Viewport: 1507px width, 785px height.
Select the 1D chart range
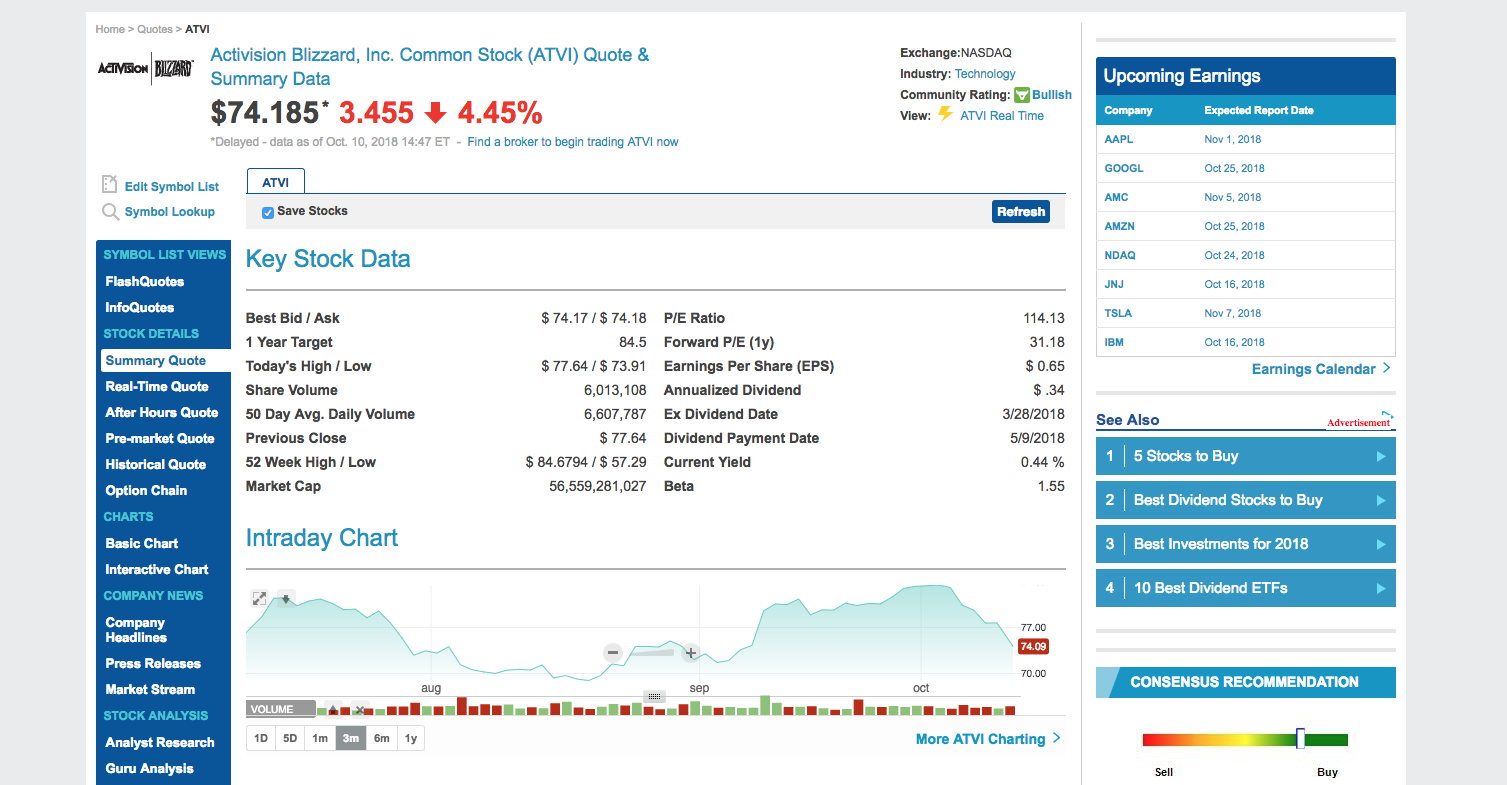(261, 738)
